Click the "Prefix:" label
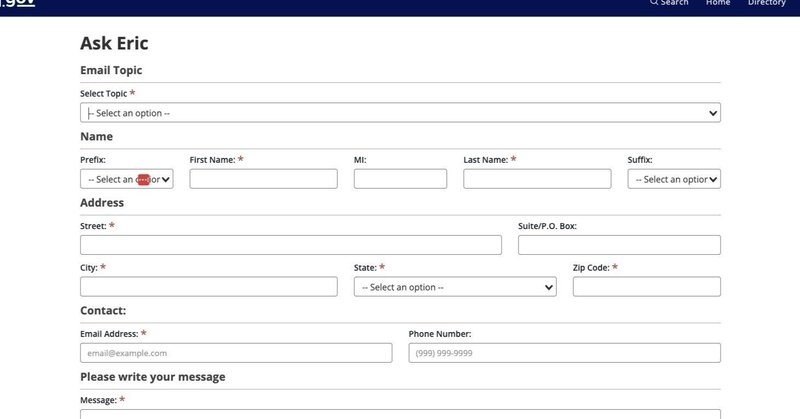 point(93,160)
